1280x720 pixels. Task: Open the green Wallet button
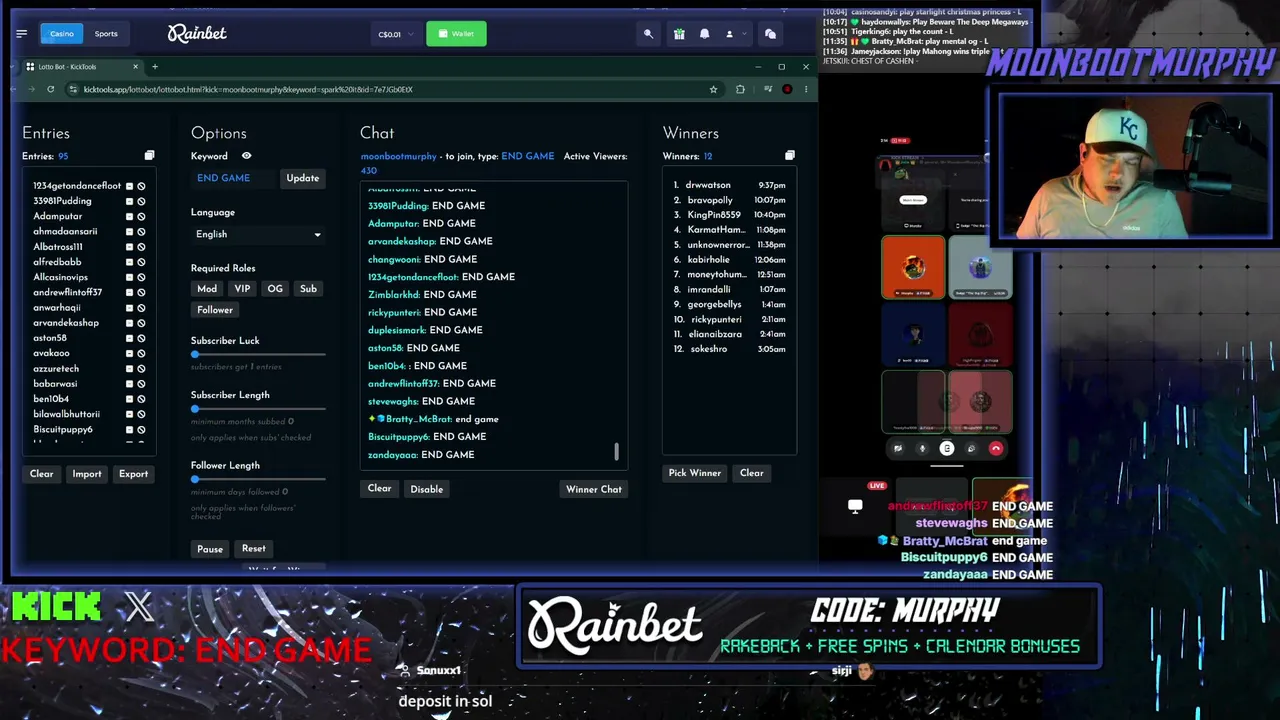point(456,34)
